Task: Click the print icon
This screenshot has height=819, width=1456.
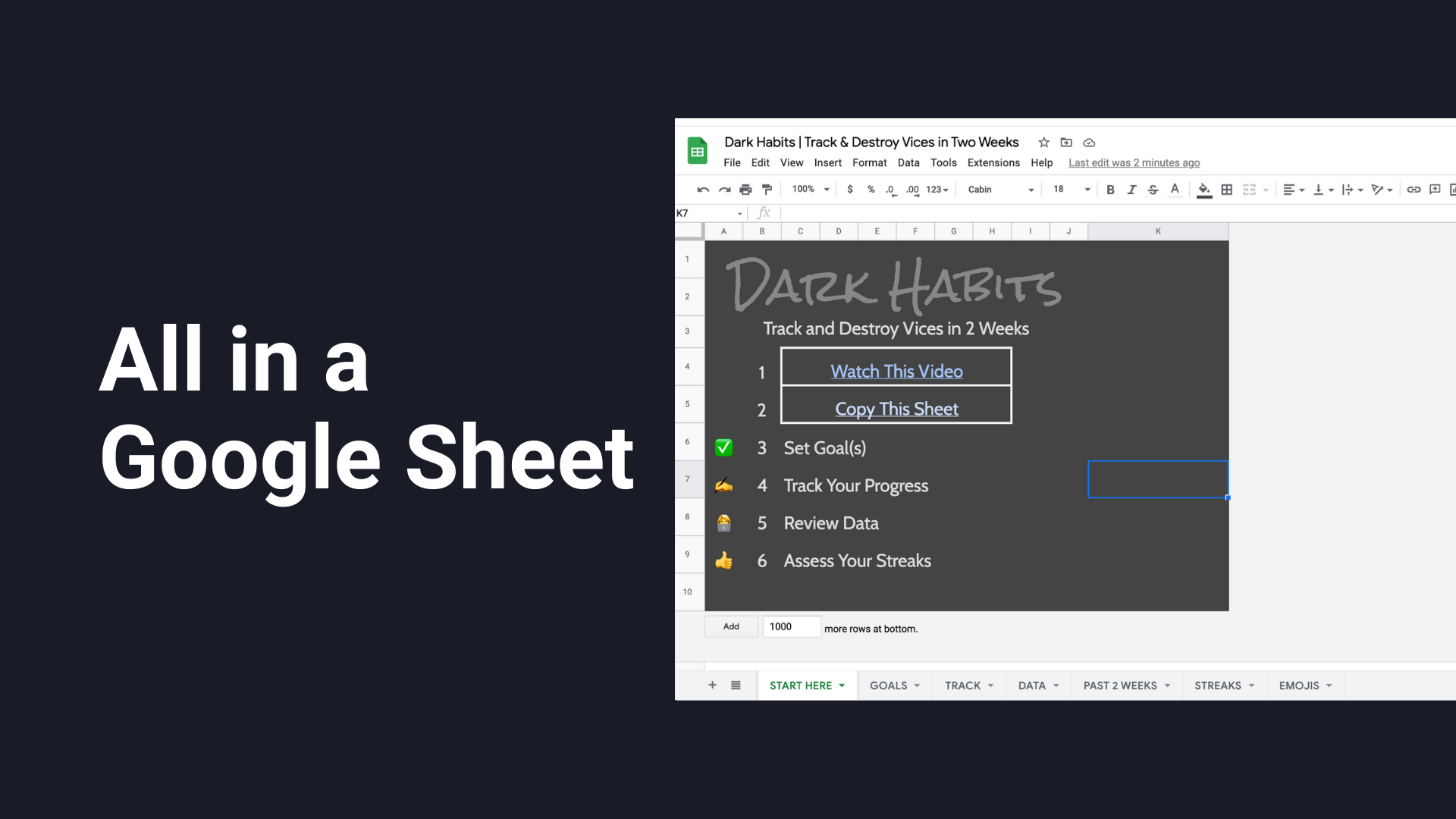Action: [x=745, y=190]
